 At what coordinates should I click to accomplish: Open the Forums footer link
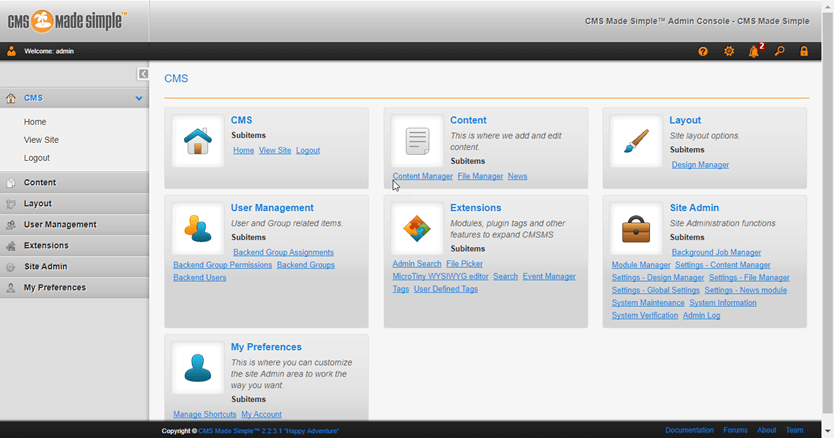pos(735,430)
